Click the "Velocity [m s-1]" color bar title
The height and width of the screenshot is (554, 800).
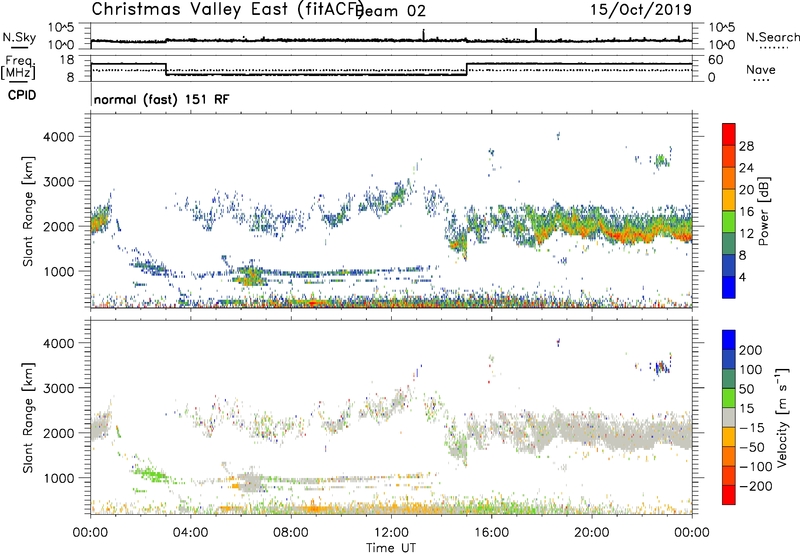tap(782, 417)
